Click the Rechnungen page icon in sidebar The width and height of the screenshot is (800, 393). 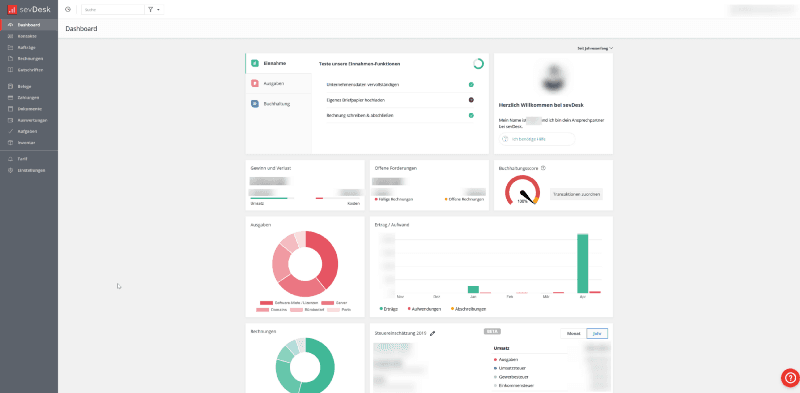click(x=11, y=59)
